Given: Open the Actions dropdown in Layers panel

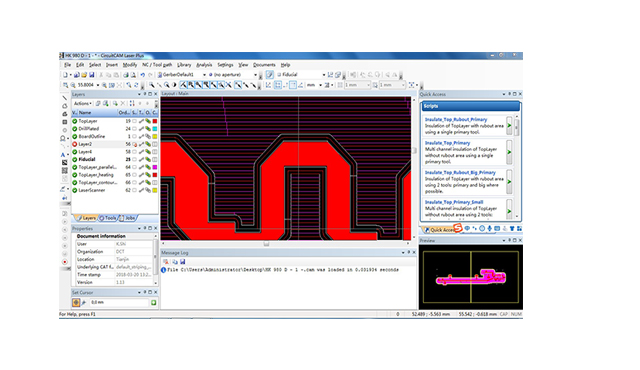Looking at the screenshot, I should (x=82, y=104).
